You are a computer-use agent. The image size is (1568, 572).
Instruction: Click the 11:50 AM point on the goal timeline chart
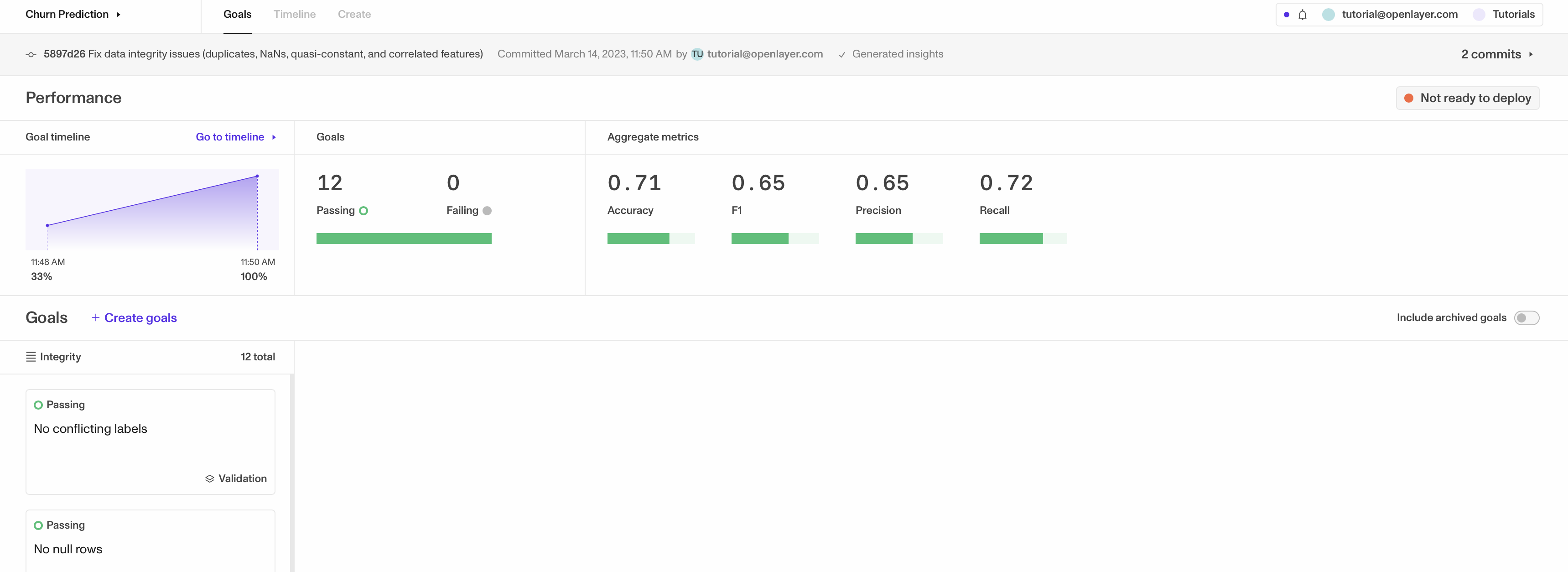tap(257, 177)
